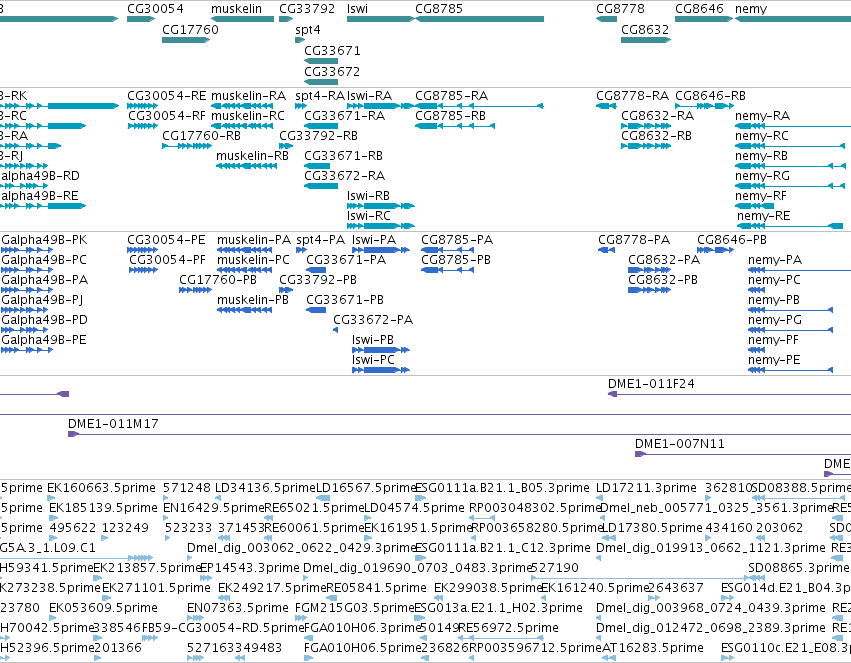
Task: Open the Galpha49B-PE protein label
Action: click(43, 340)
